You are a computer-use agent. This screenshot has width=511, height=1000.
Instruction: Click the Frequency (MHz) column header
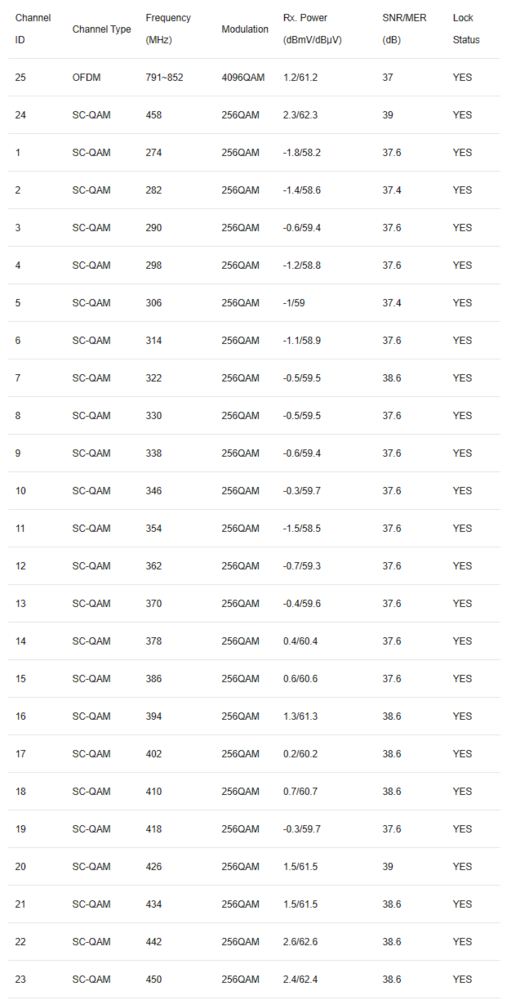pos(168,29)
